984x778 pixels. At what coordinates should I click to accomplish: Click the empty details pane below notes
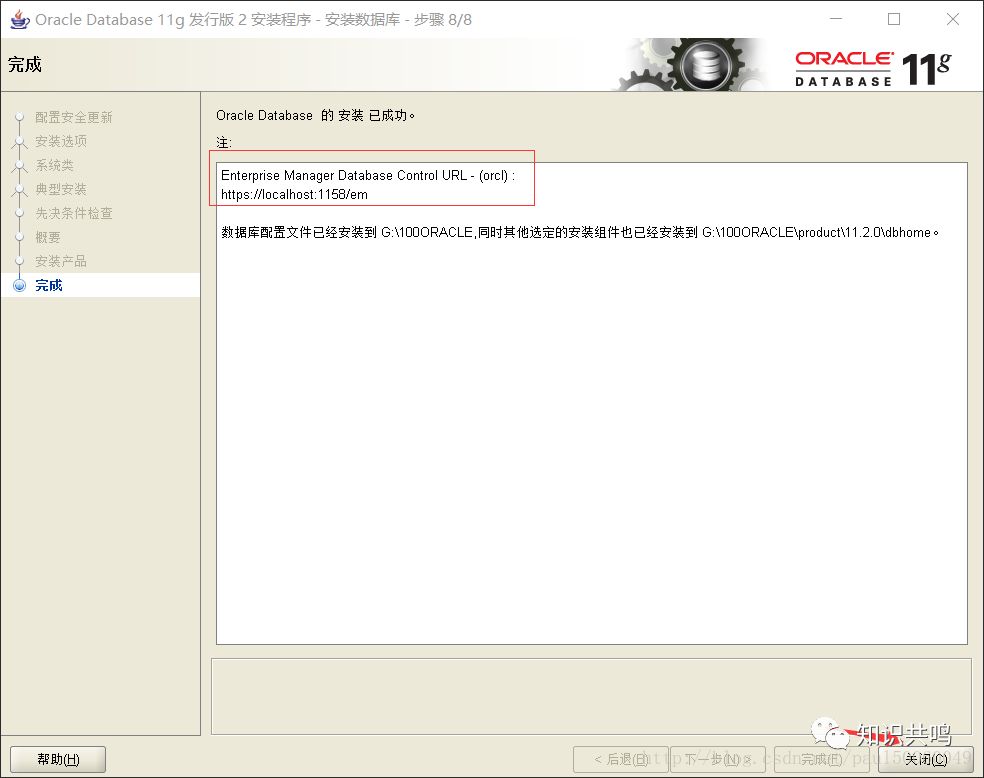click(591, 696)
